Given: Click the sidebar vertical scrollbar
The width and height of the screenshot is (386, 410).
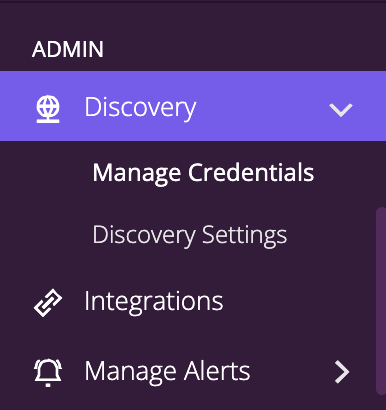Looking at the screenshot, I should pyautogui.click(x=381, y=301).
